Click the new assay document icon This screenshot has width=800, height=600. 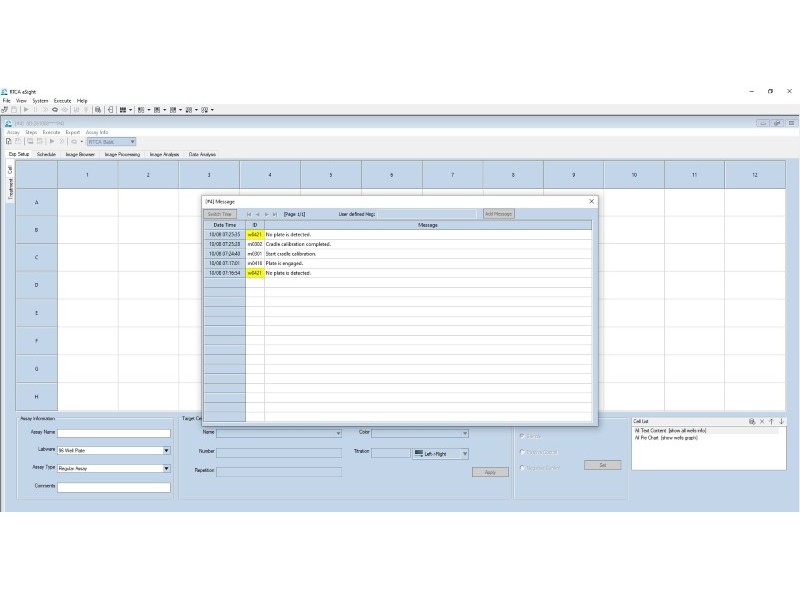9,142
